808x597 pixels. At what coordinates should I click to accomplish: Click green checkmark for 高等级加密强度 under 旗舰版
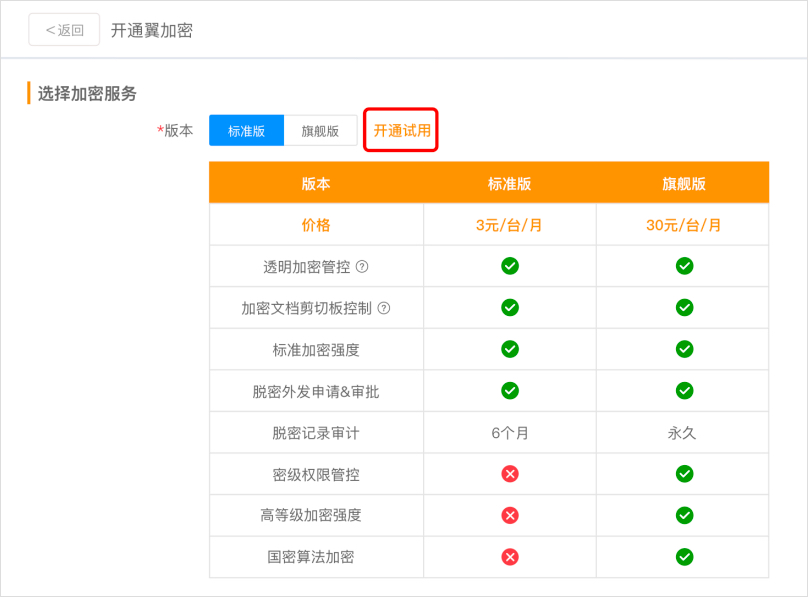pyautogui.click(x=685, y=516)
